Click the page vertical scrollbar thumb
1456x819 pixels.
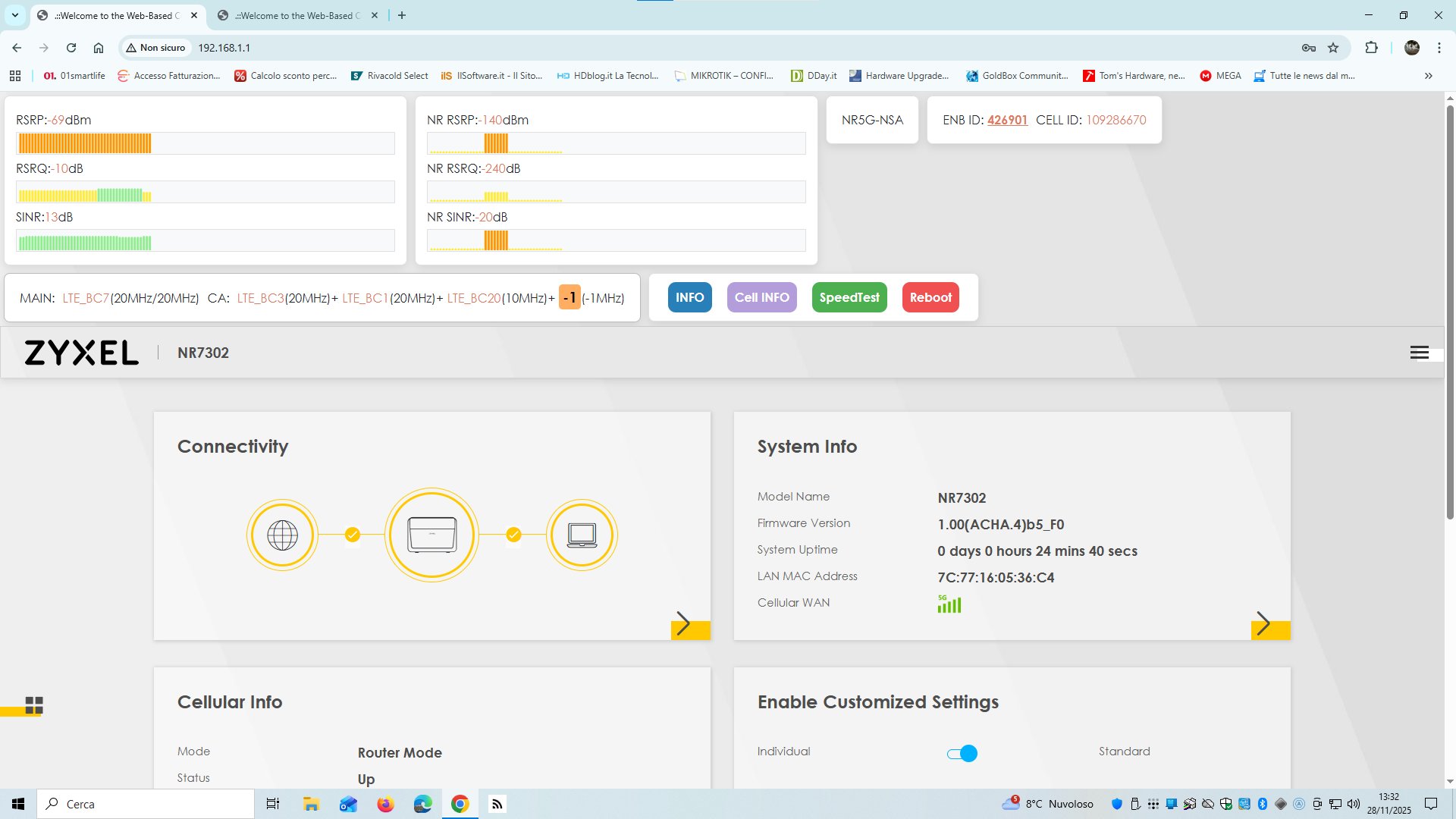(x=1450, y=311)
